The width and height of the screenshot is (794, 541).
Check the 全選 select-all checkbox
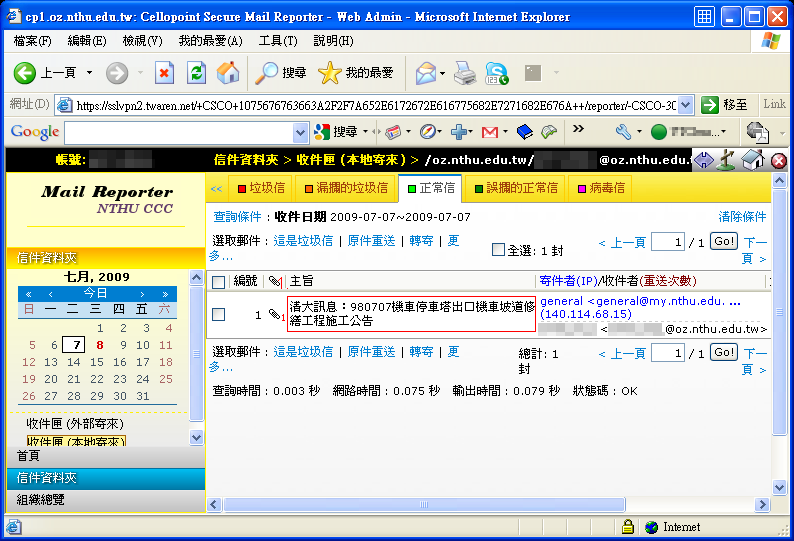[x=498, y=250]
